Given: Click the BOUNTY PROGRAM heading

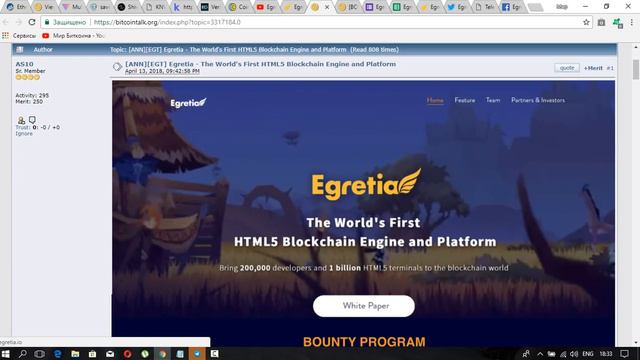Looking at the screenshot, I should tap(364, 342).
